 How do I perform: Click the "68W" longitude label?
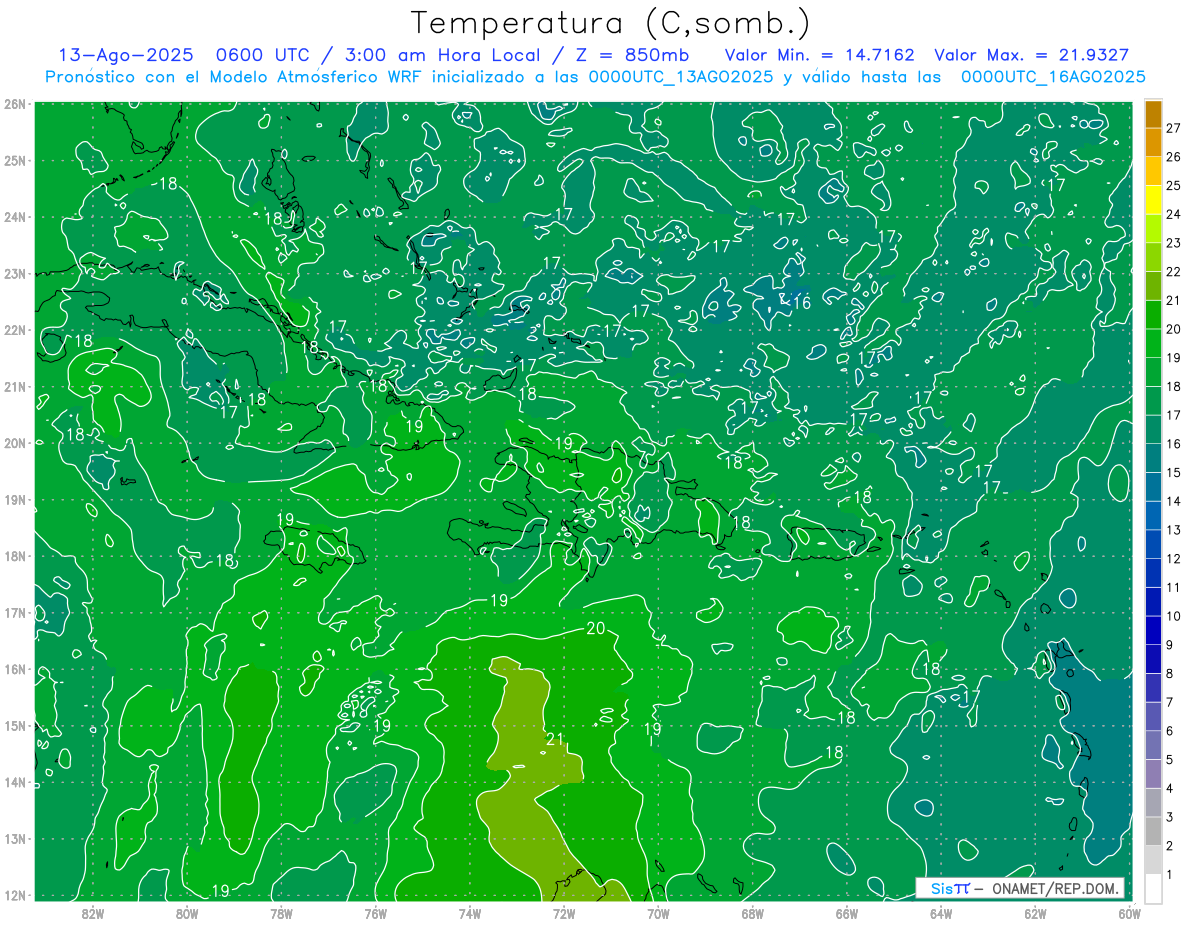coord(753,913)
